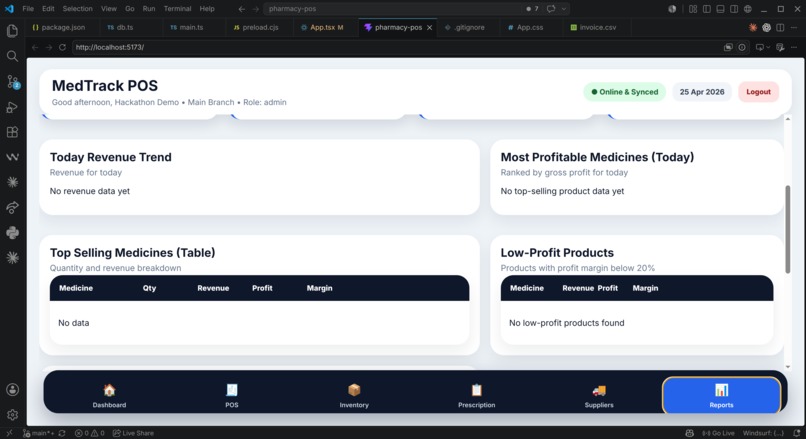806x439 pixels.
Task: Switch to the invoice.csv tab
Action: coord(597,27)
